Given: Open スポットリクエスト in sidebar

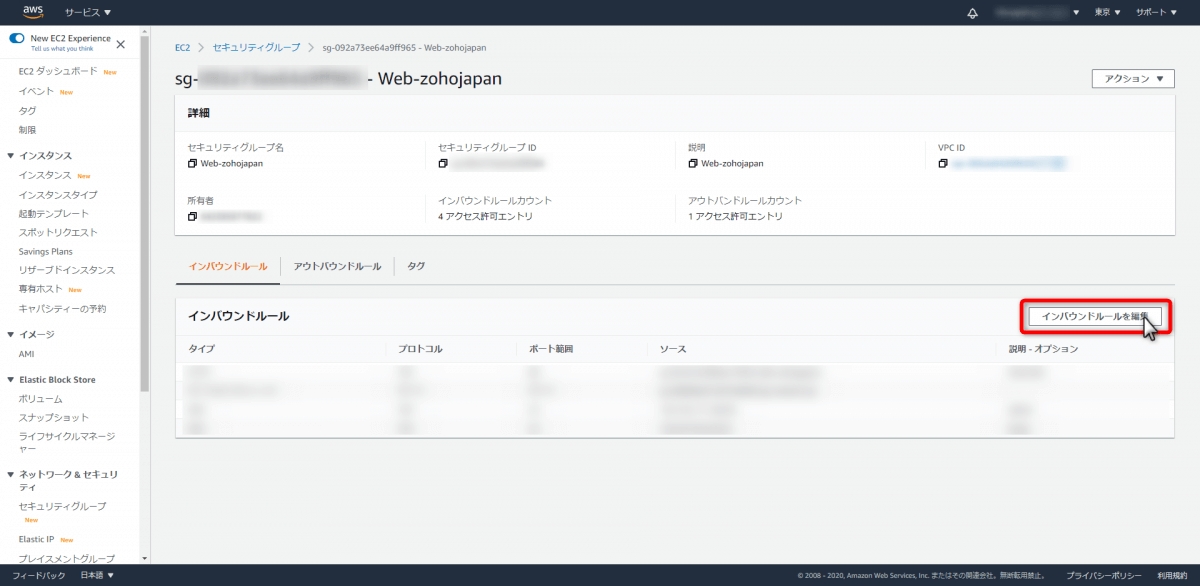Looking at the screenshot, I should click(x=58, y=233).
